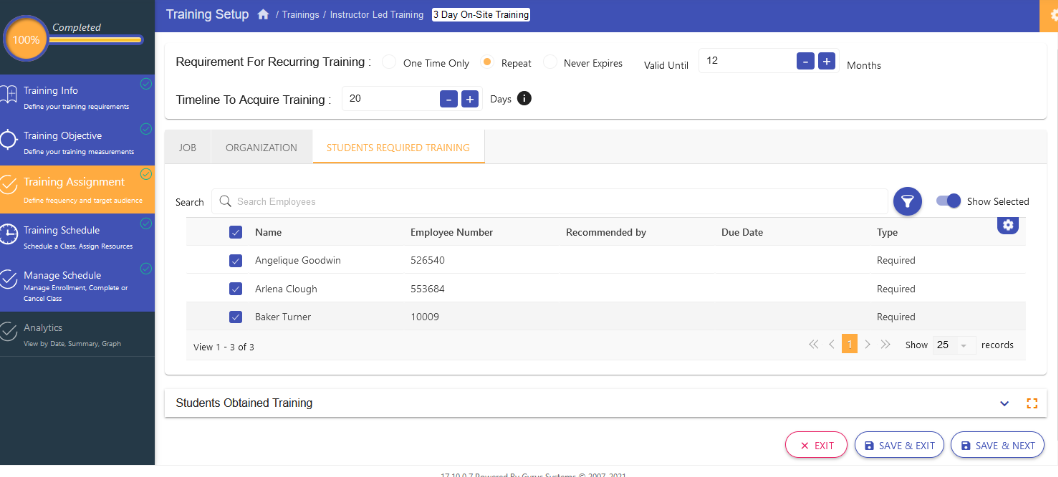Open table column settings gear icon
The width and height of the screenshot is (1058, 477).
(x=1008, y=225)
